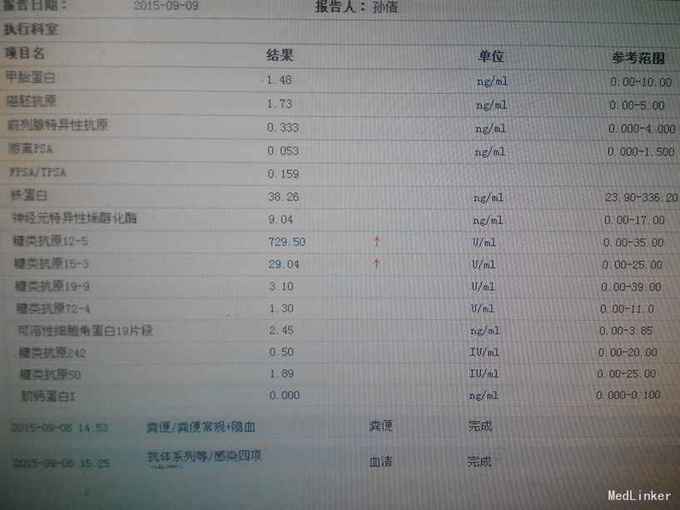
Task: Select the 铁蛋白 row name
Action: (29, 195)
